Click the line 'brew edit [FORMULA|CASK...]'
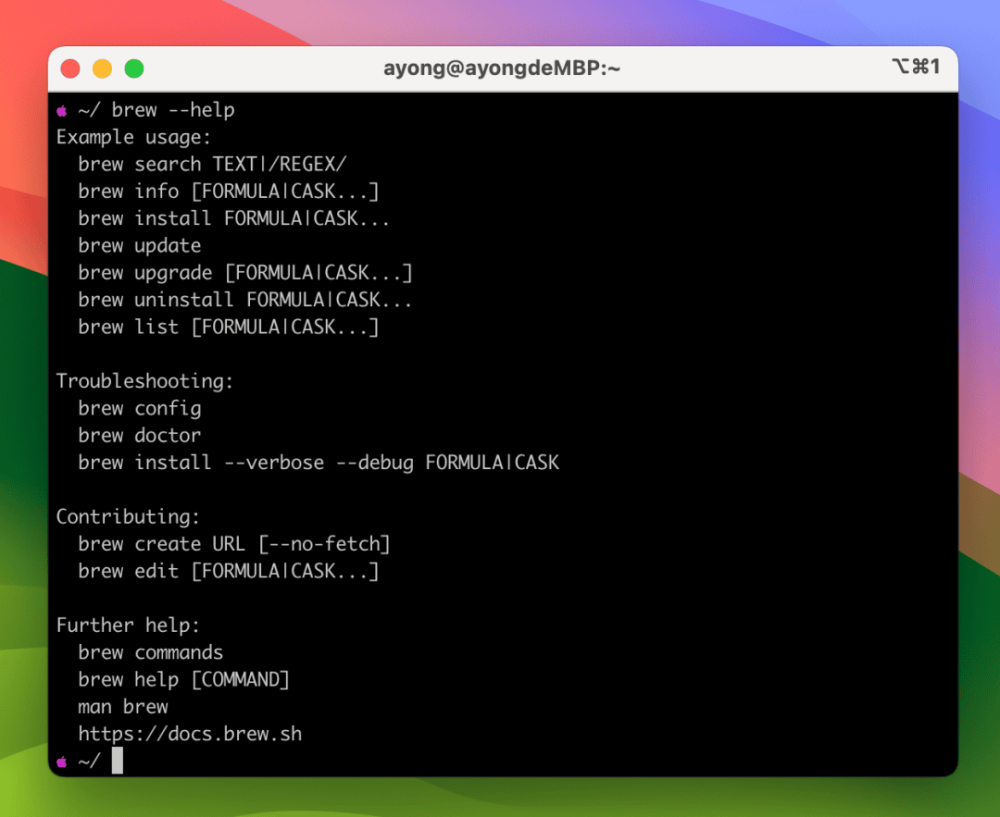Viewport: 1000px width, 817px height. [229, 571]
